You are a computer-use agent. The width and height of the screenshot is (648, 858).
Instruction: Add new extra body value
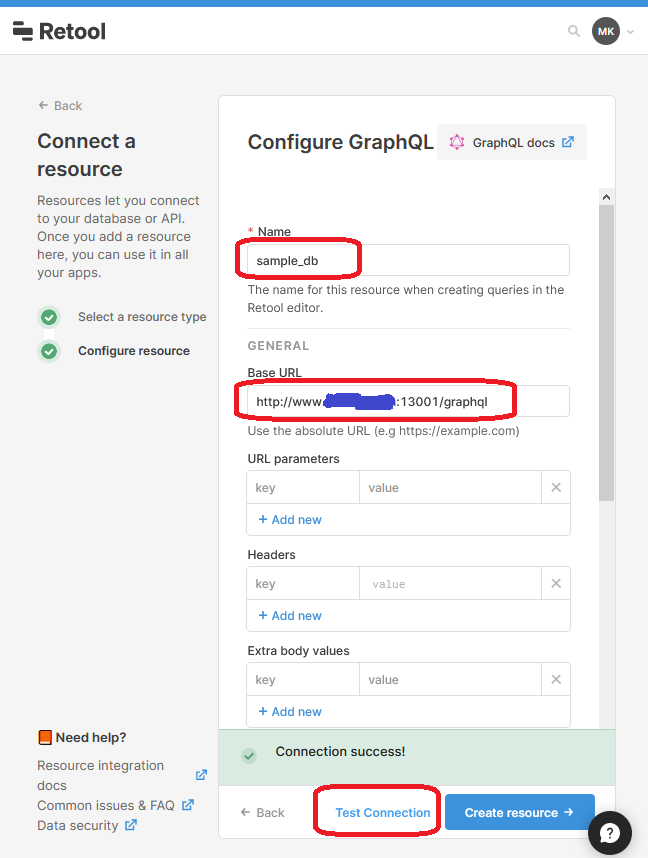(290, 712)
